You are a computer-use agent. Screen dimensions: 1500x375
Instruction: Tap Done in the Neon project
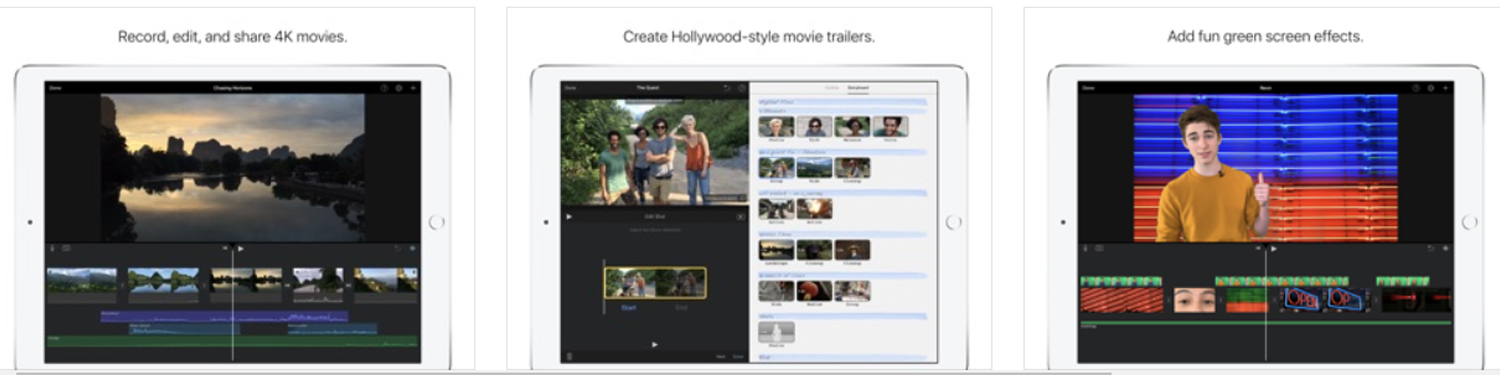(1088, 88)
